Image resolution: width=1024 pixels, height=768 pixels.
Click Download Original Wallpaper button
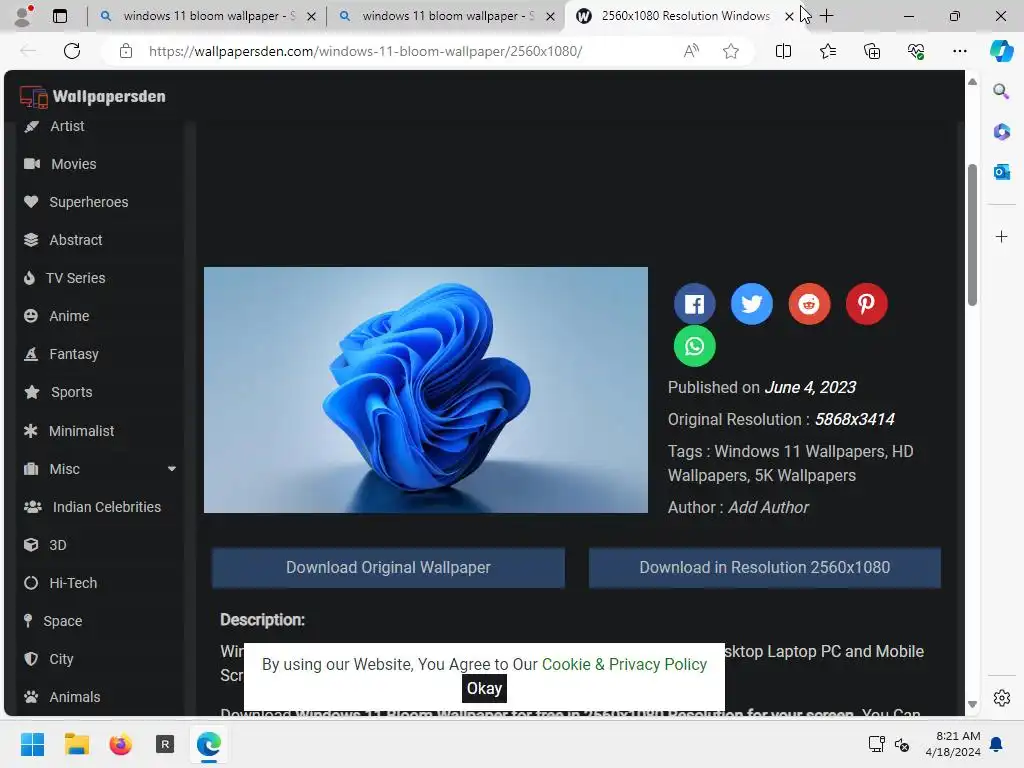click(388, 568)
